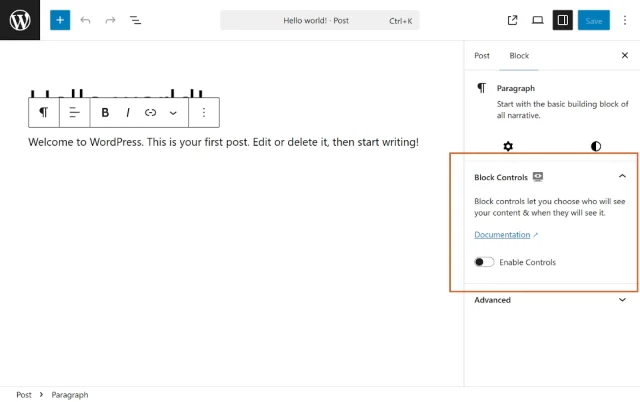Select Paragraph in the bottom breadcrumb
This screenshot has width=640, height=402.
[x=70, y=395]
